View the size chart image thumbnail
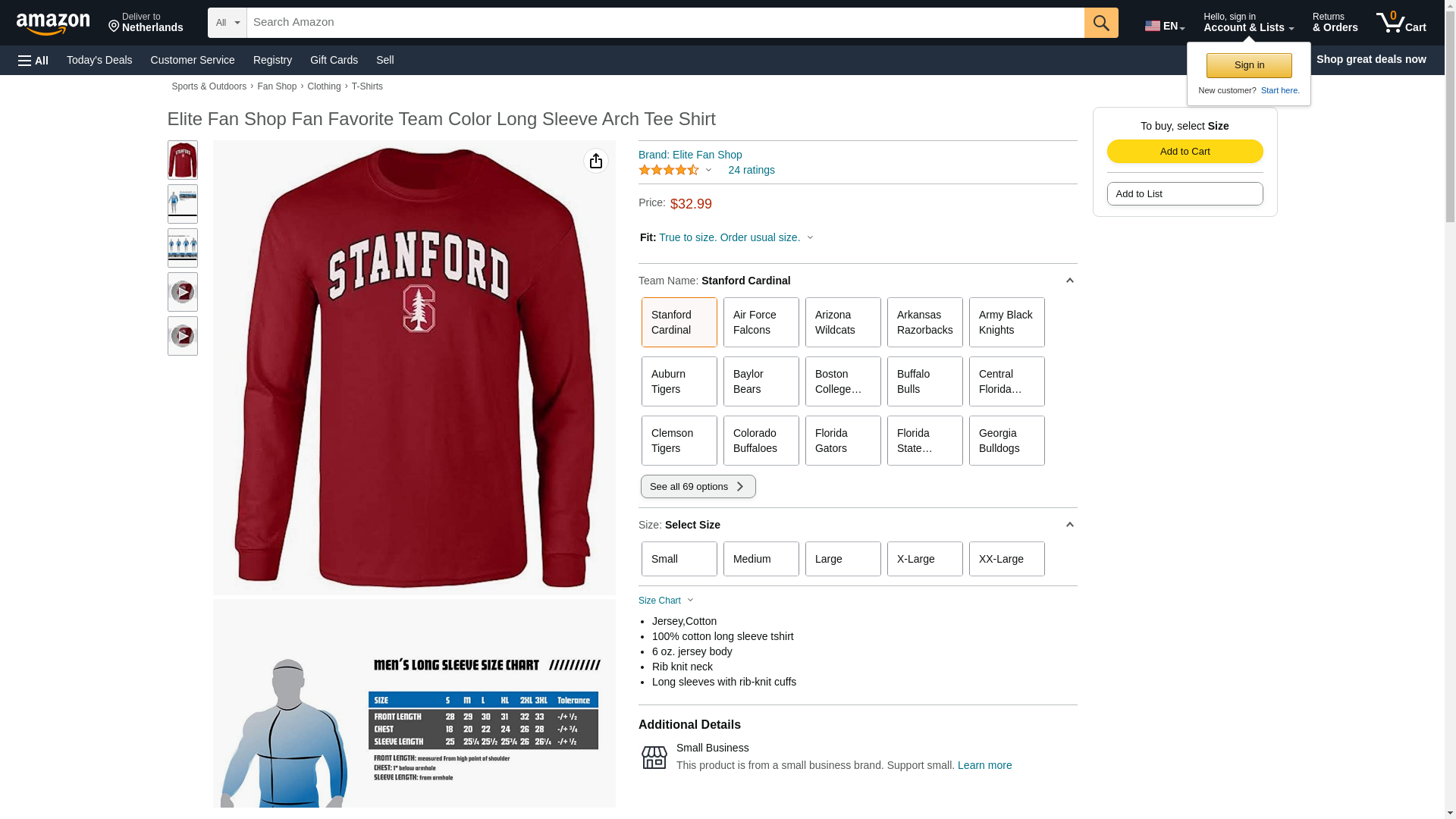 point(182,204)
